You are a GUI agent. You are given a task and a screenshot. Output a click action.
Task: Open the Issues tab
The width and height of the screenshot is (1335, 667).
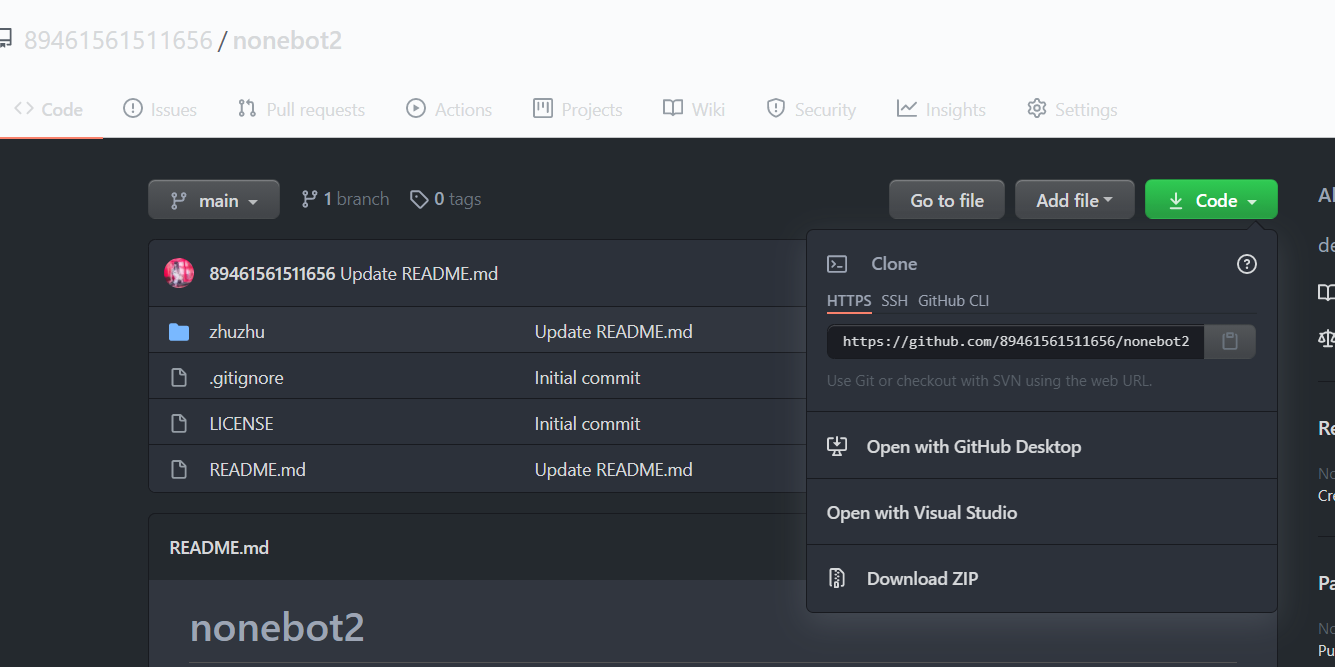(160, 109)
